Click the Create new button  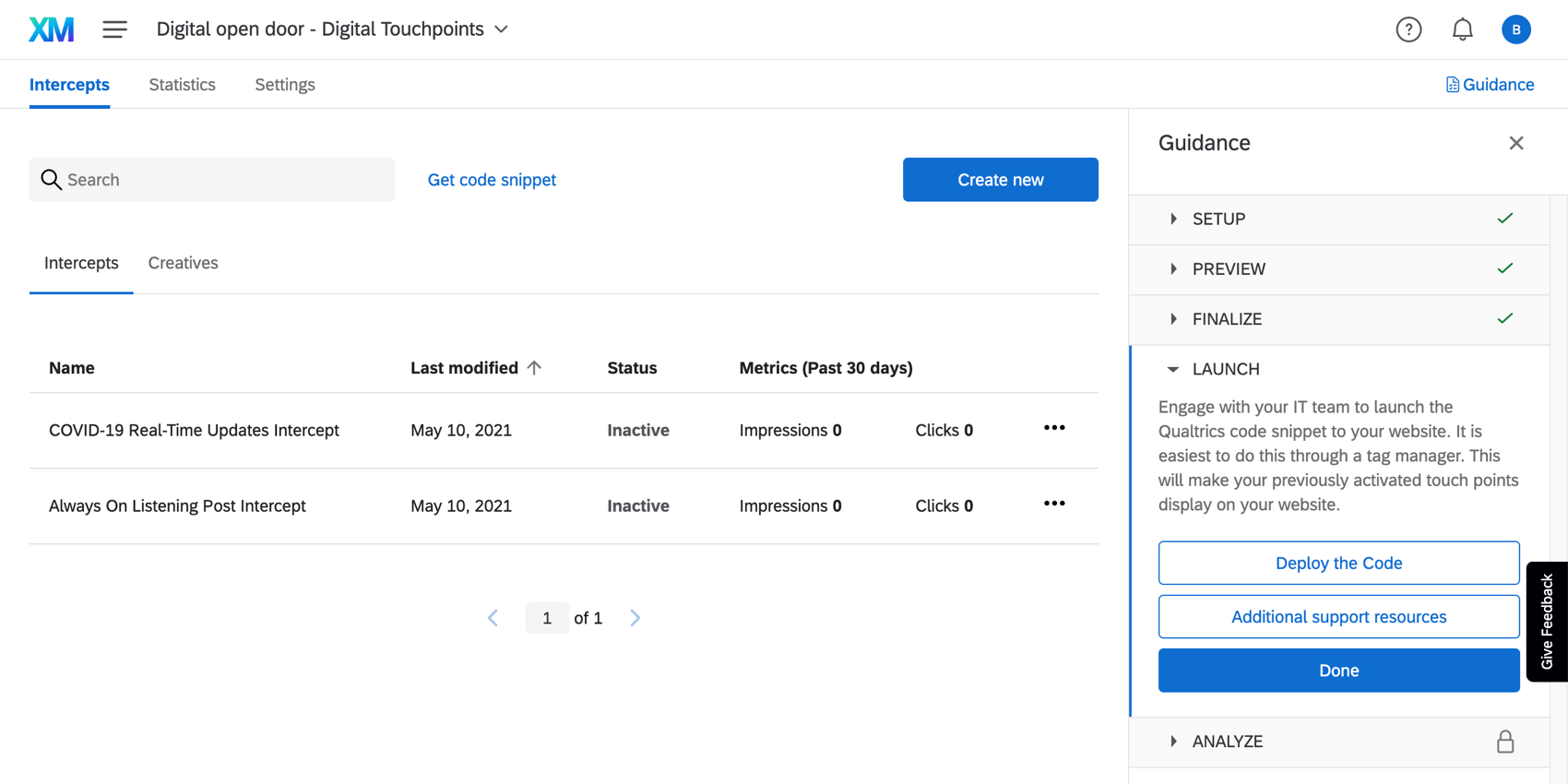coord(1001,180)
